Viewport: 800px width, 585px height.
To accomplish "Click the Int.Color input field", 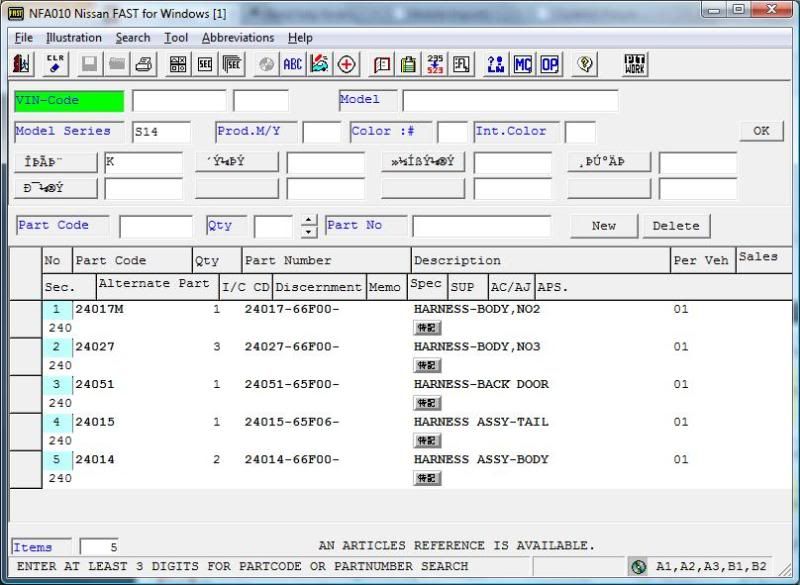I will (x=581, y=132).
